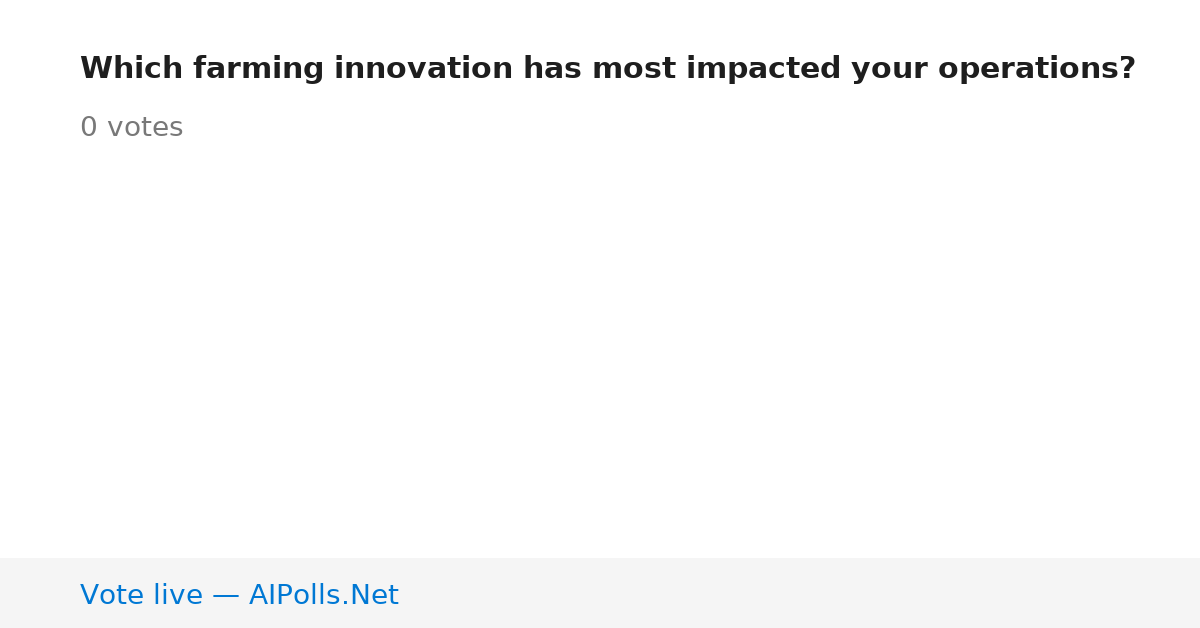Click the empty poll results area
Screen dimensions: 1200x628
tap(600, 350)
